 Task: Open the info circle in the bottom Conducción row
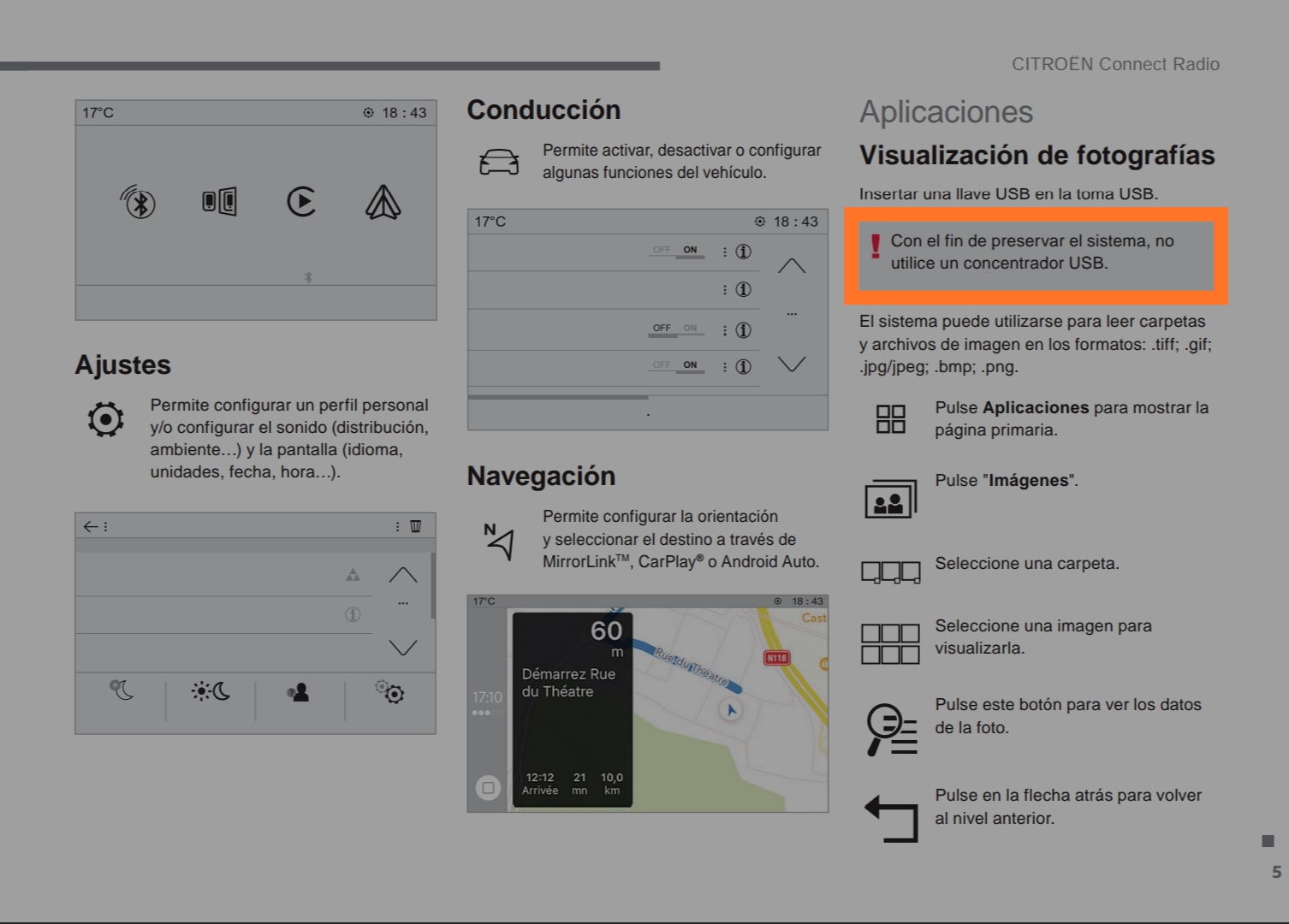pyautogui.click(x=744, y=366)
